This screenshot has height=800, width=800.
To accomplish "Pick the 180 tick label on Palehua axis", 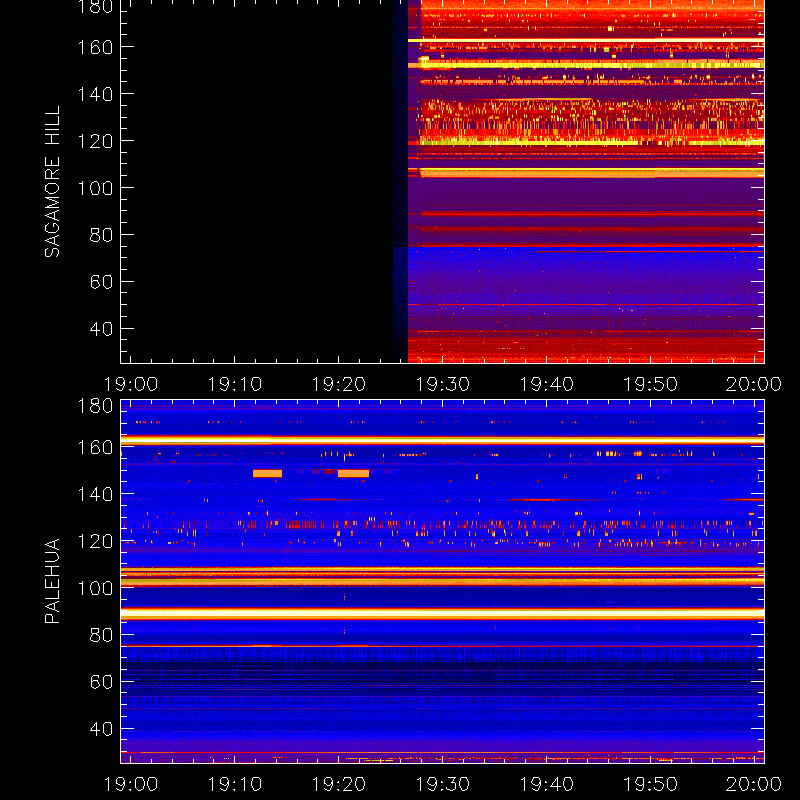I will (95, 406).
